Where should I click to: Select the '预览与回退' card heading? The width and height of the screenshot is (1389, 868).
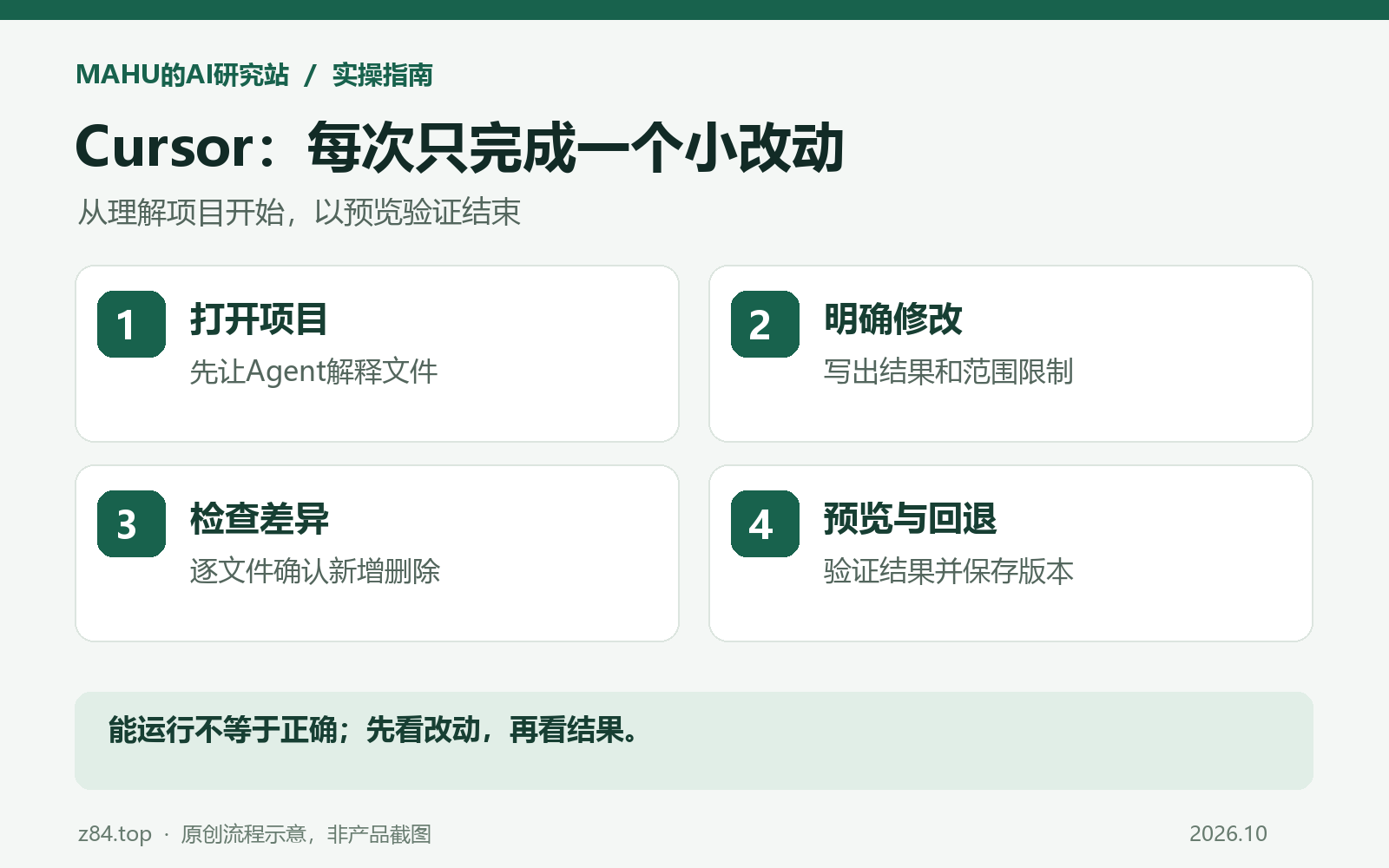(910, 518)
